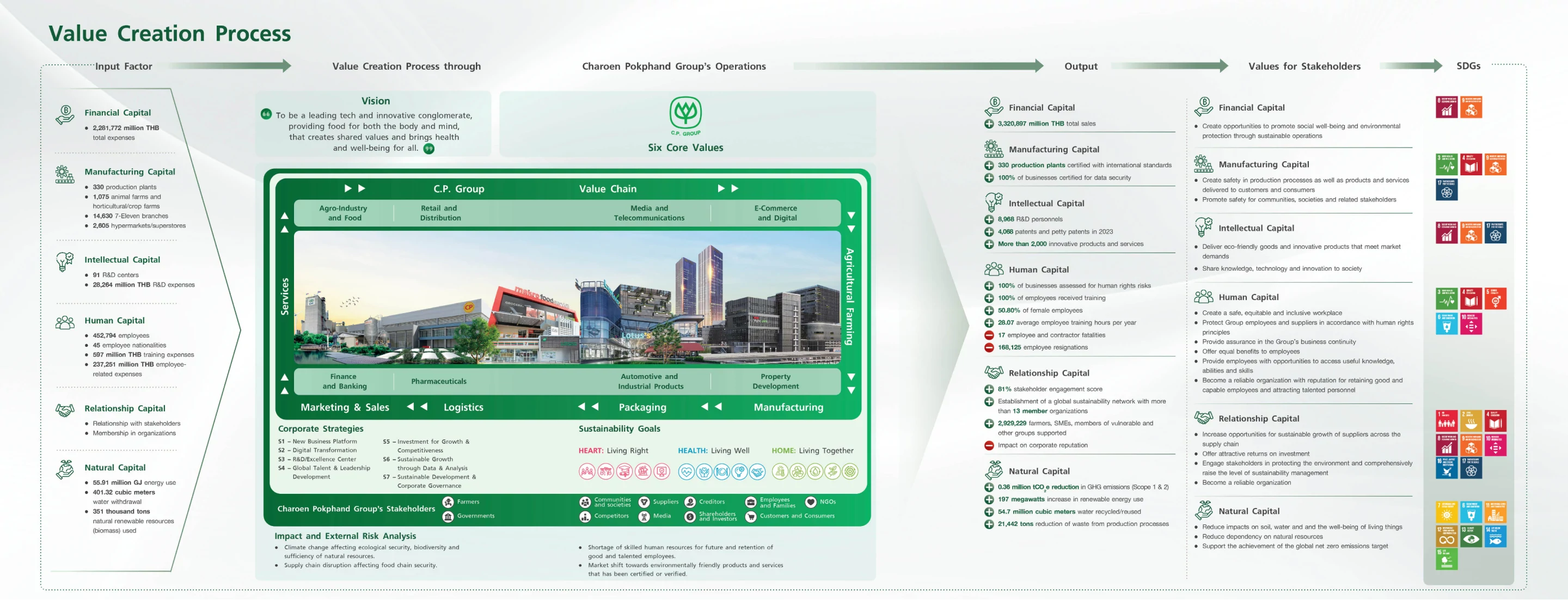Click the 'Sustainability Goals' heading
The image size is (1568, 600).
pos(619,429)
